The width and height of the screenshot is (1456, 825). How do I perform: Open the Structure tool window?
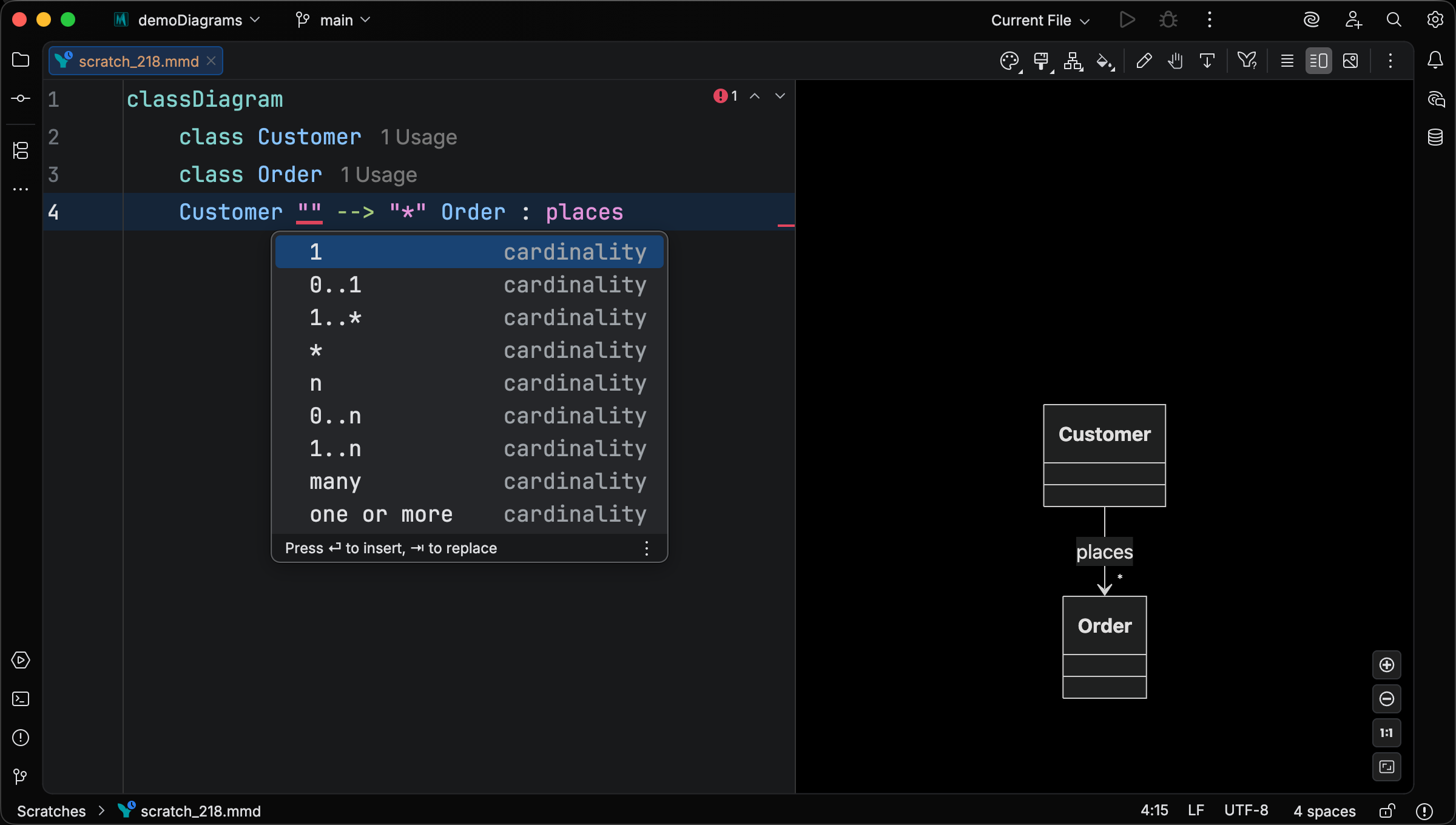21,150
